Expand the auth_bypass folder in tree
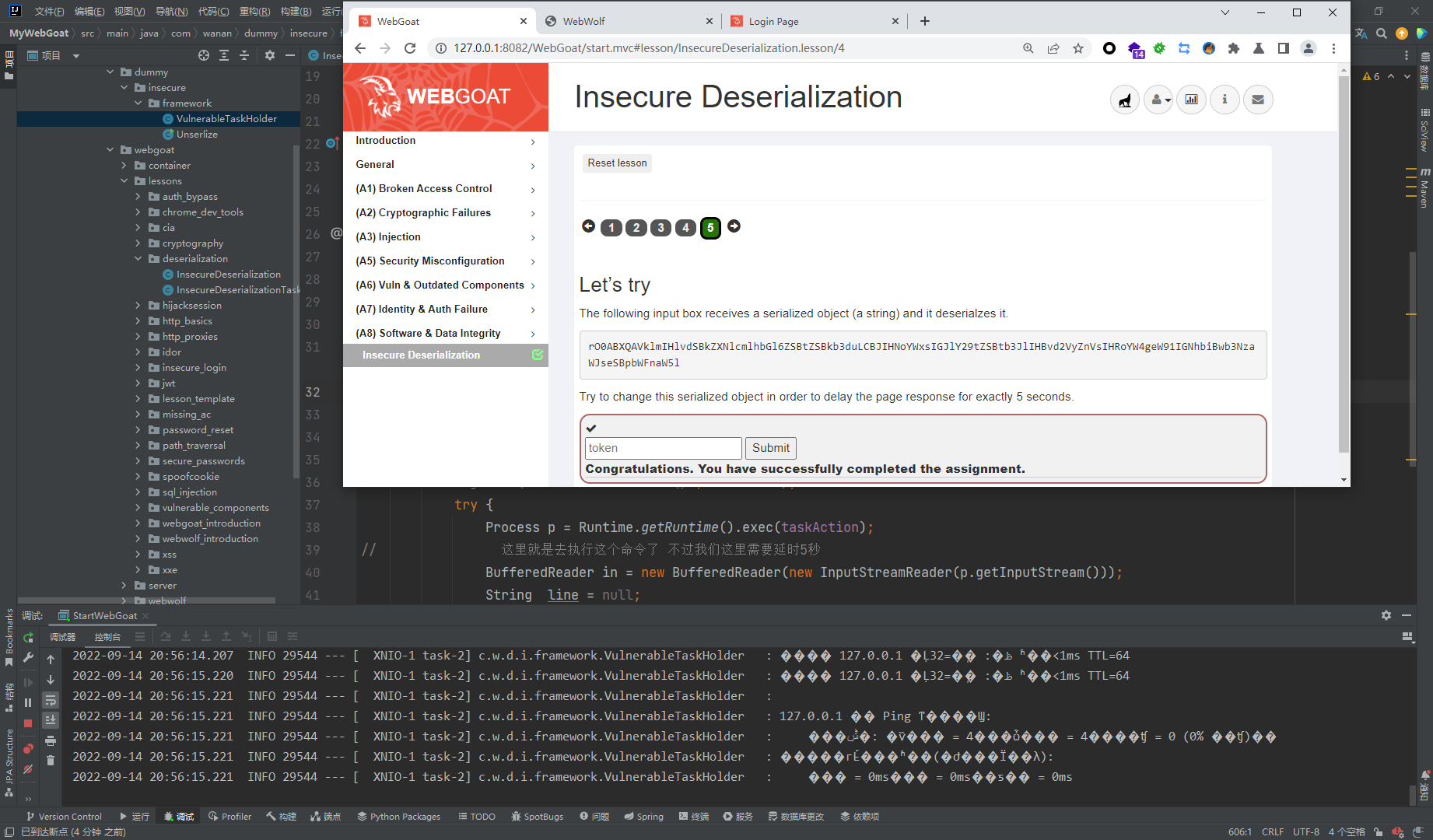The image size is (1433, 840). 138,197
